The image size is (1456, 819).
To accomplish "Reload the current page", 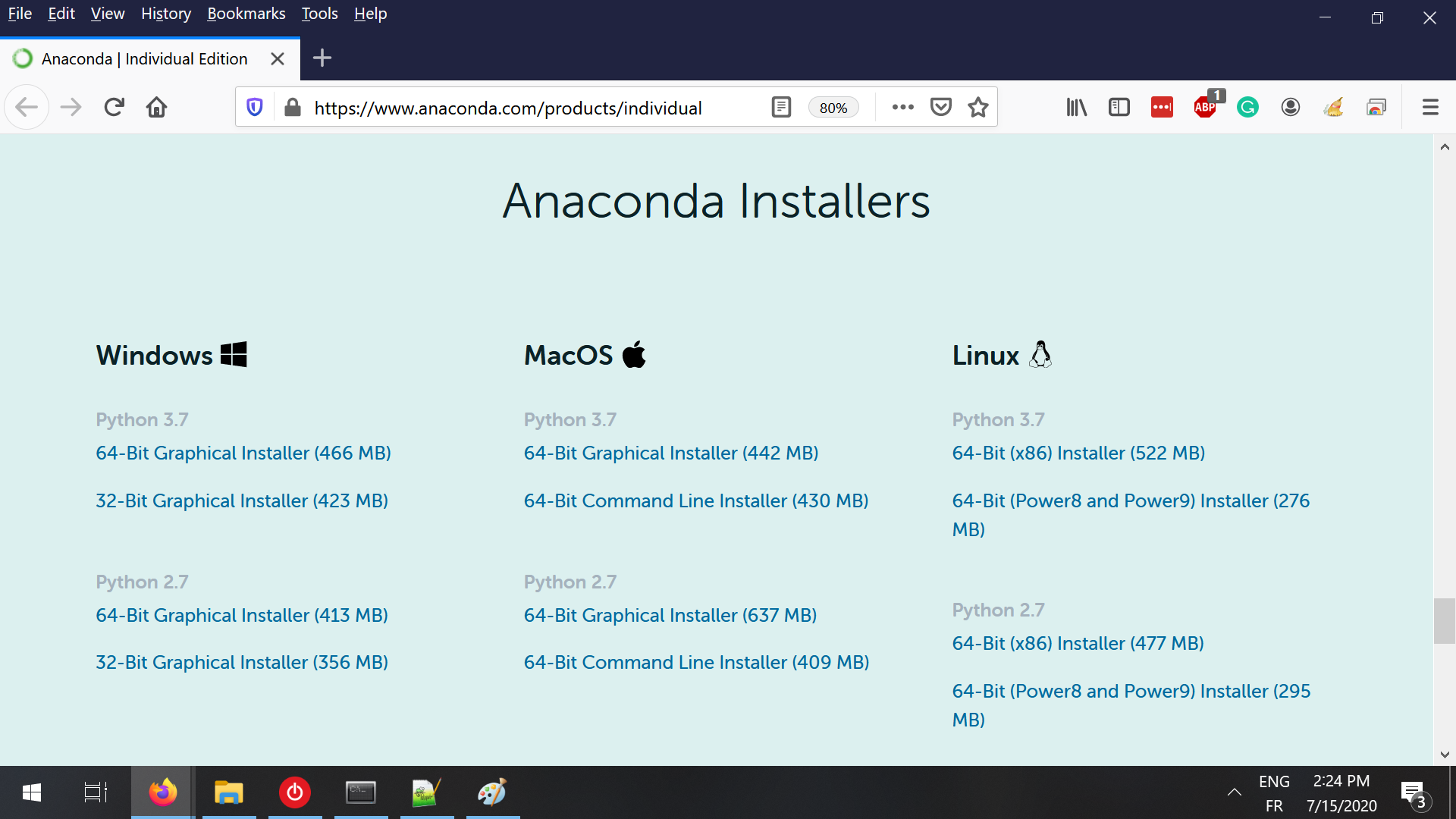I will point(114,108).
